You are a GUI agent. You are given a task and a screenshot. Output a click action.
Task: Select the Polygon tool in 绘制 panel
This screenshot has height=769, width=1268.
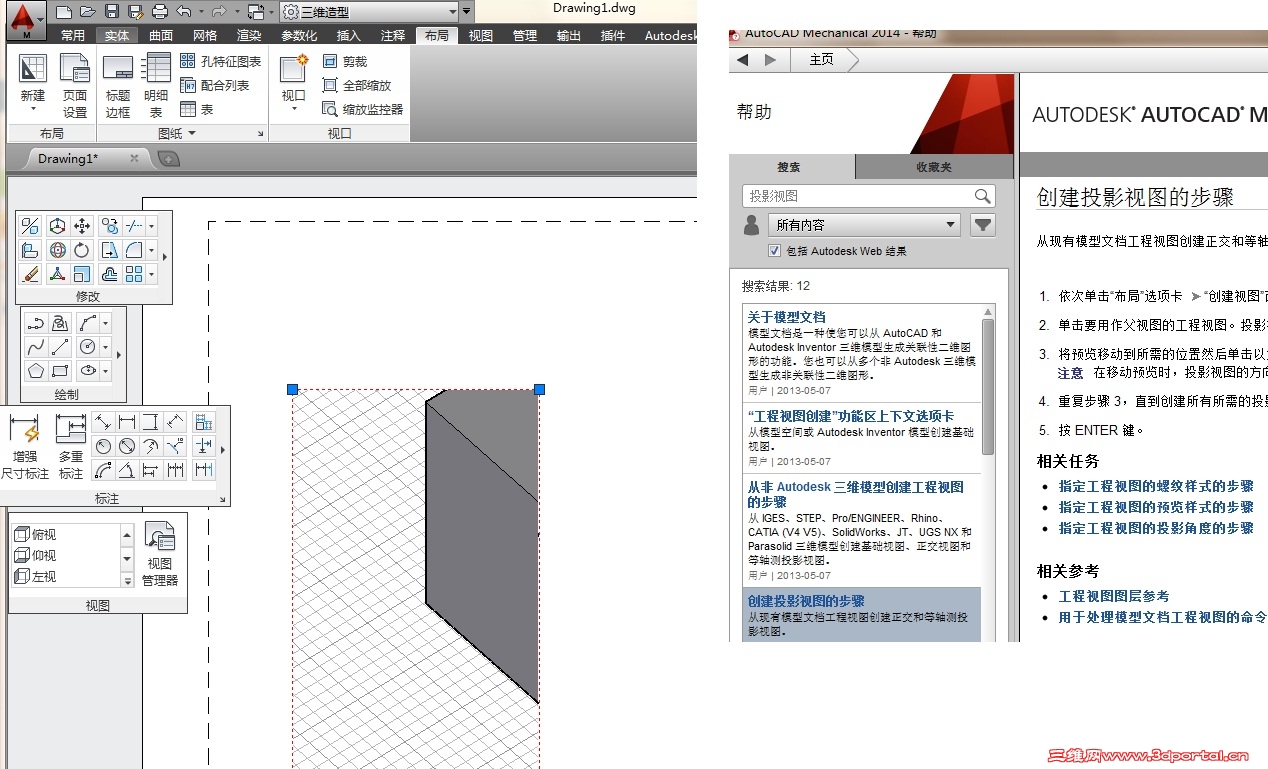click(36, 371)
